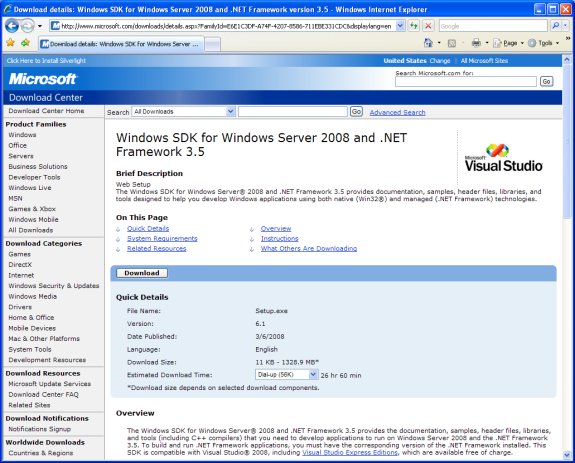
Task: Refresh the page with the green arrows icon
Action: tap(414, 26)
